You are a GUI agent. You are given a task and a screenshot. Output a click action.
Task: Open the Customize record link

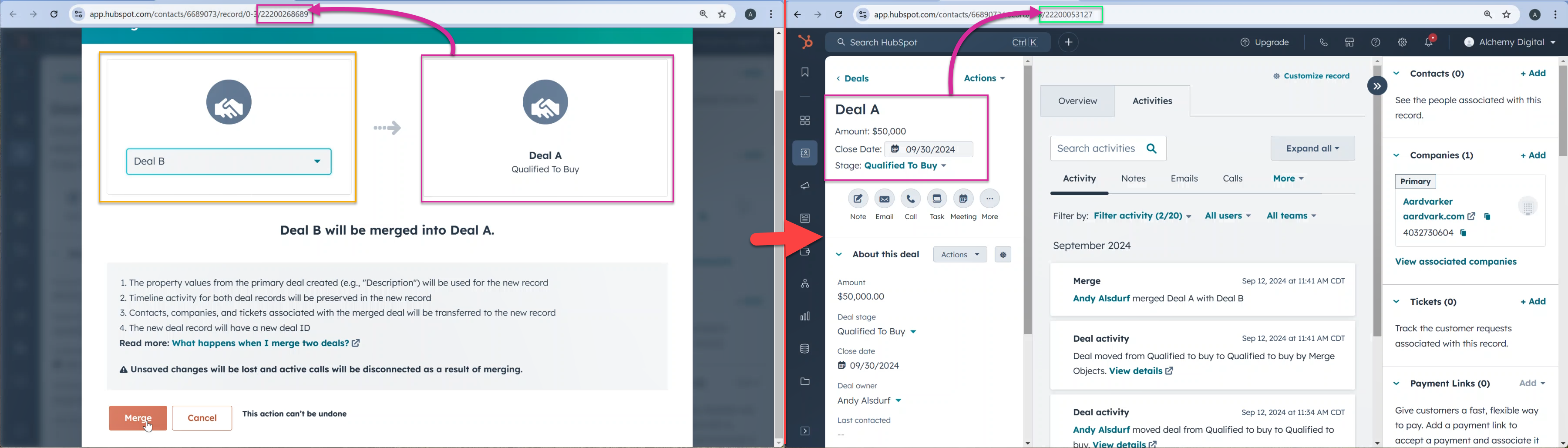[x=1311, y=77]
